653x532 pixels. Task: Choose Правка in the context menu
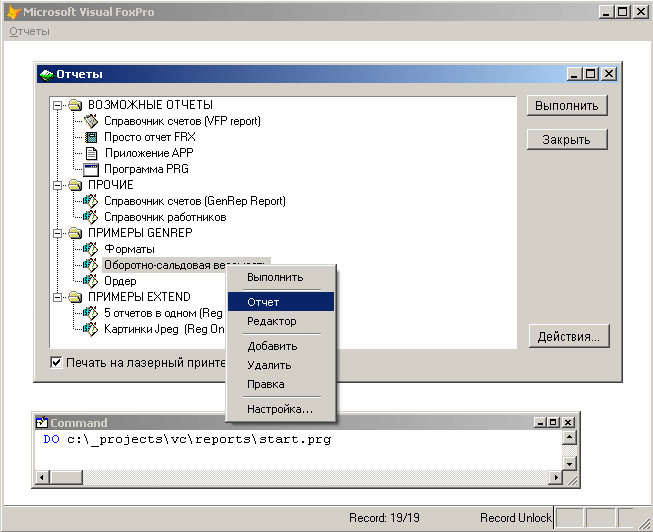[281, 384]
